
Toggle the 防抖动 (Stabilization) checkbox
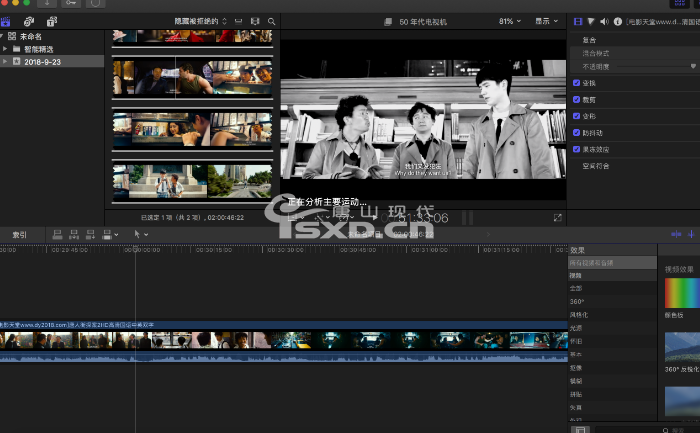click(576, 132)
